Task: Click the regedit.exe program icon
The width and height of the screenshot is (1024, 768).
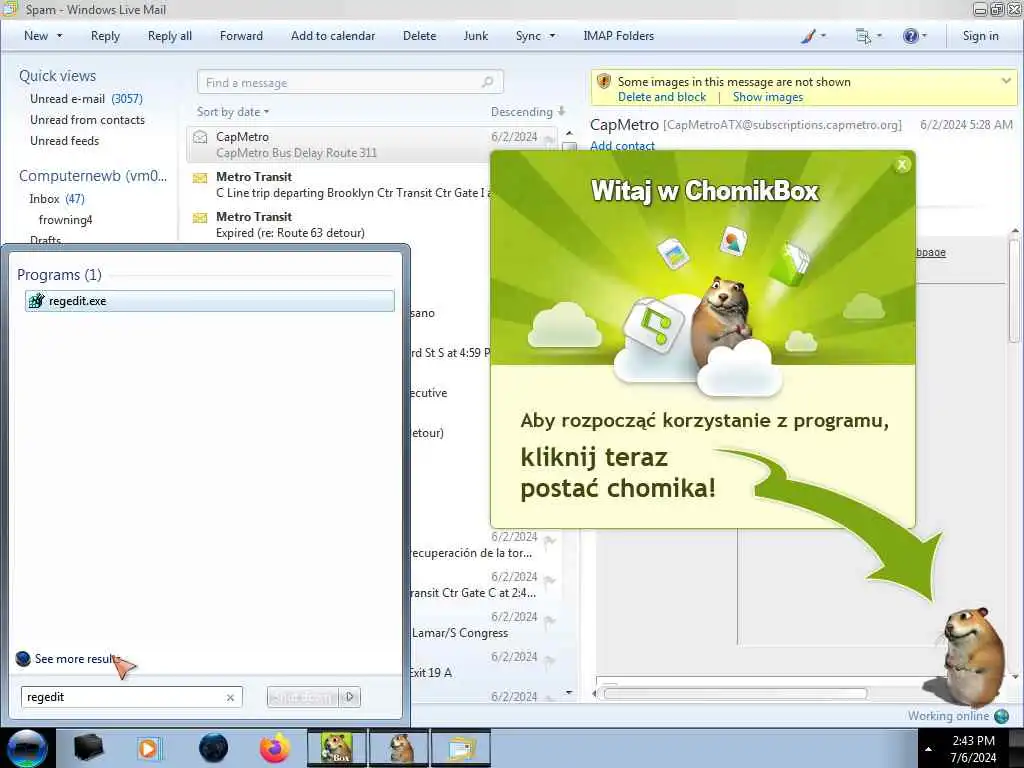Action: [x=37, y=300]
